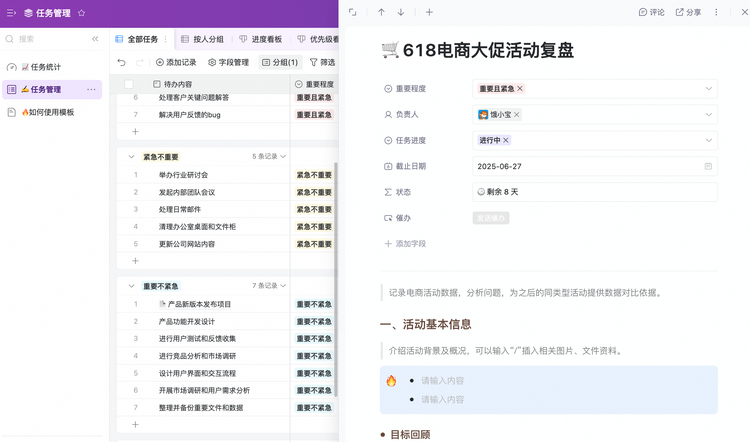Image resolution: width=750 pixels, height=442 pixels.
Task: Add row under 重要不紧急 group
Action: [135, 424]
